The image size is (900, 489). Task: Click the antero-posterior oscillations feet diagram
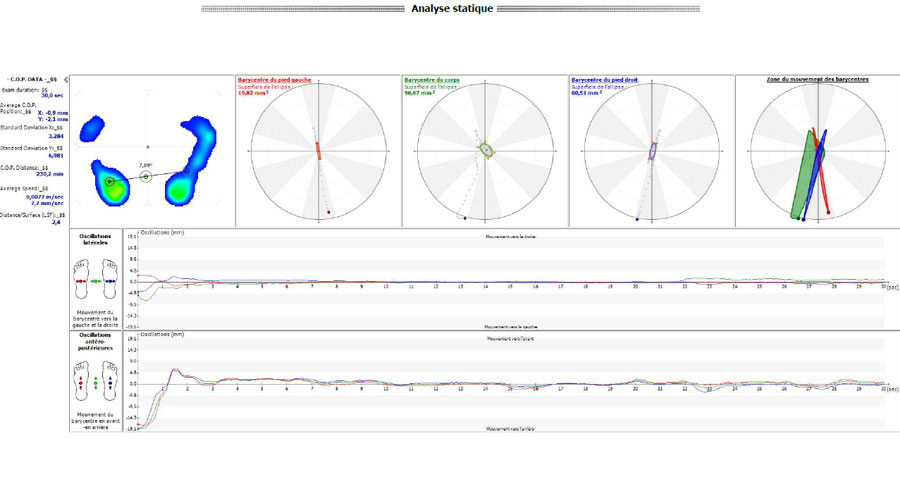click(99, 381)
